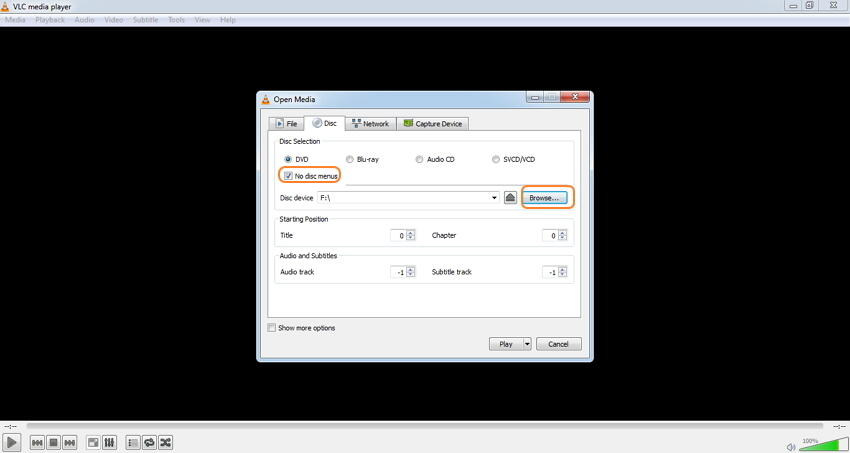850x453 pixels.
Task: Select the DVD radio button
Action: pos(288,159)
